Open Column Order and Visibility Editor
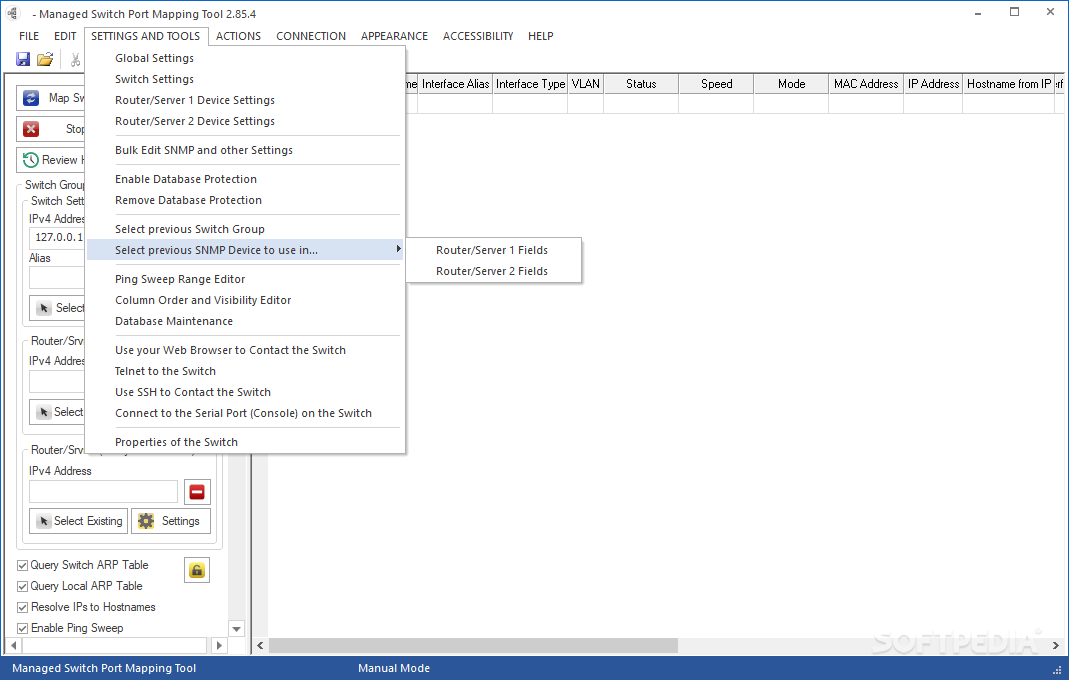The image size is (1069, 680). click(x=245, y=301)
